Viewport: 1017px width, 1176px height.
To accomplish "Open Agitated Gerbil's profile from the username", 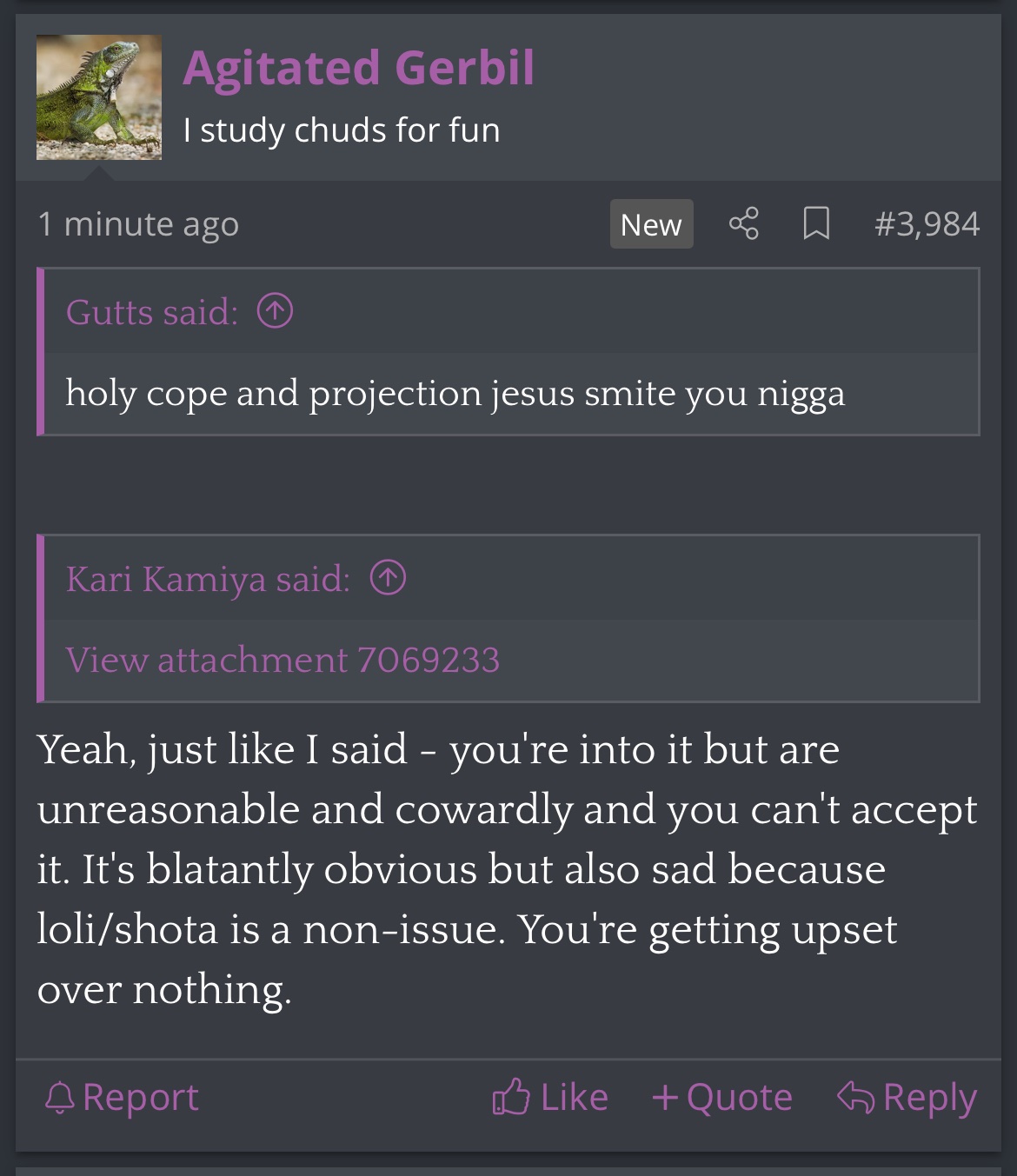I will 358,68.
